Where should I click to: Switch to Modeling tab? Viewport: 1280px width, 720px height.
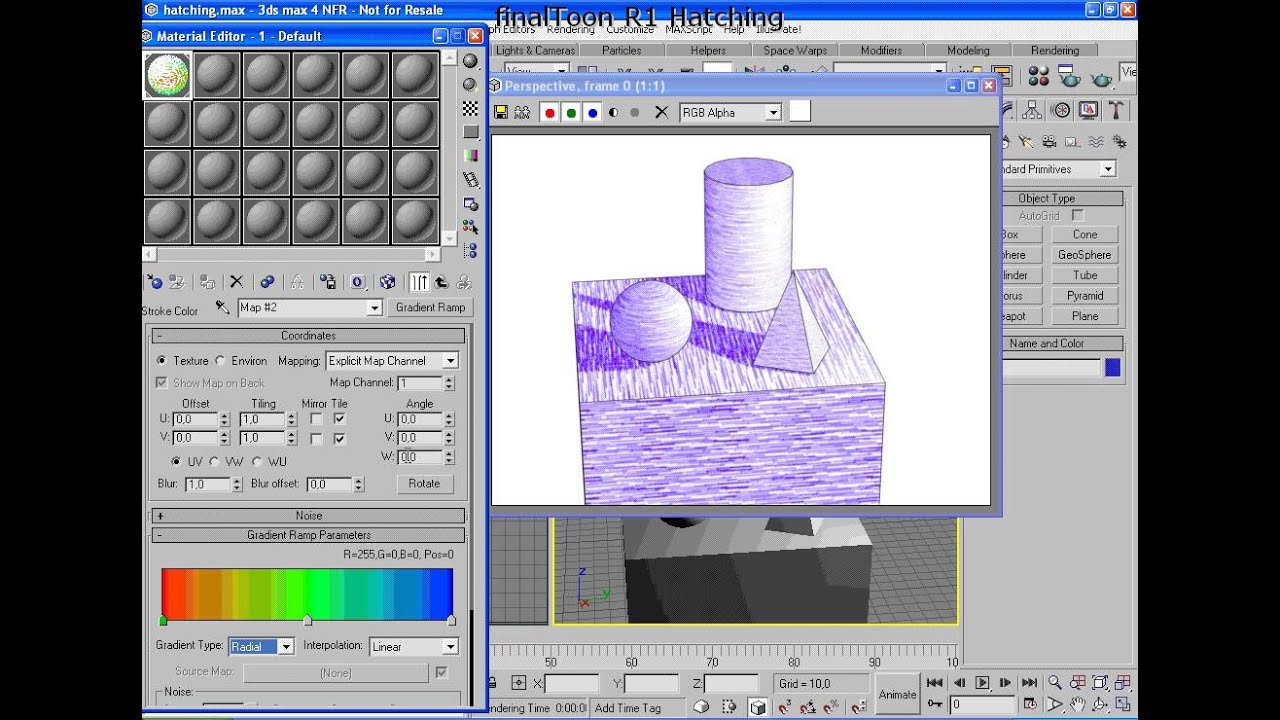(968, 50)
